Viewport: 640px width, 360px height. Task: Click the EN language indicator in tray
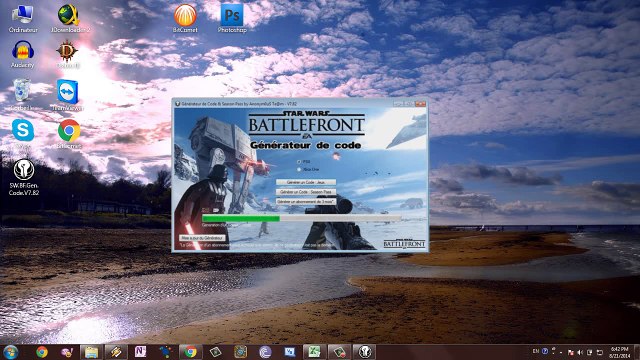point(536,351)
